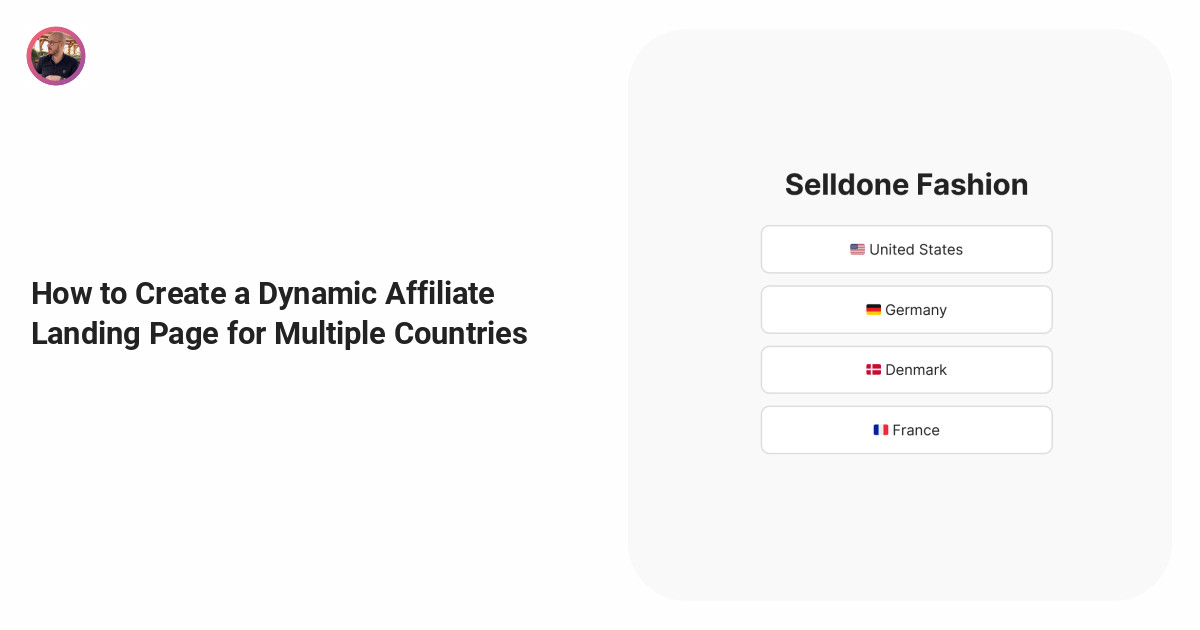Select the United States country button
The width and height of the screenshot is (1200, 630).
pos(906,249)
